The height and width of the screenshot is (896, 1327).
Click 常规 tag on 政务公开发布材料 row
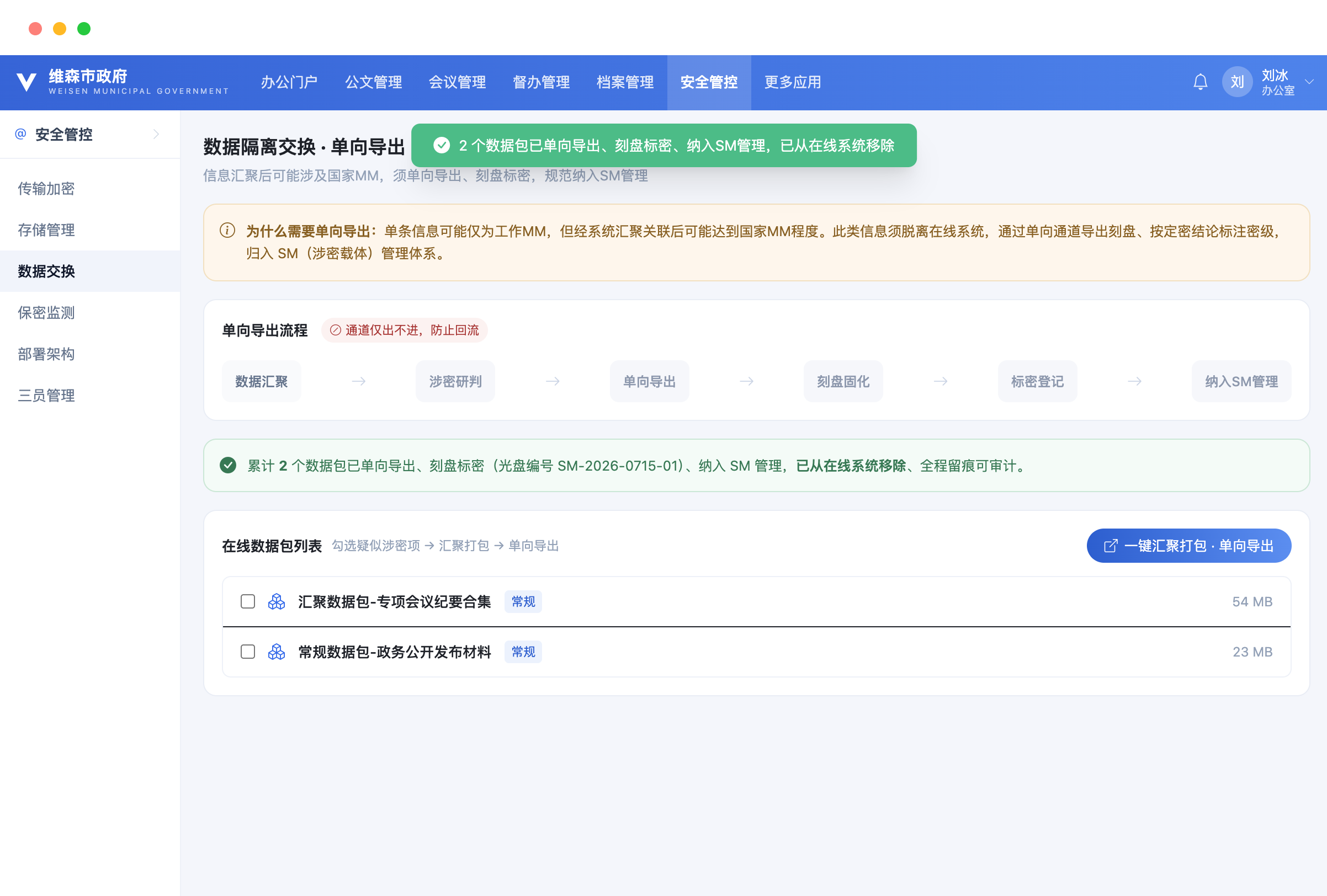(x=523, y=652)
